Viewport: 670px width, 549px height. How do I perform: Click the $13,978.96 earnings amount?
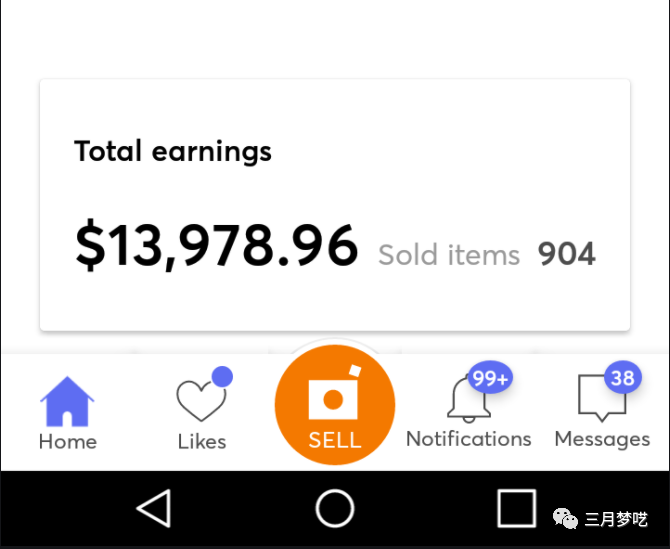[x=216, y=246]
